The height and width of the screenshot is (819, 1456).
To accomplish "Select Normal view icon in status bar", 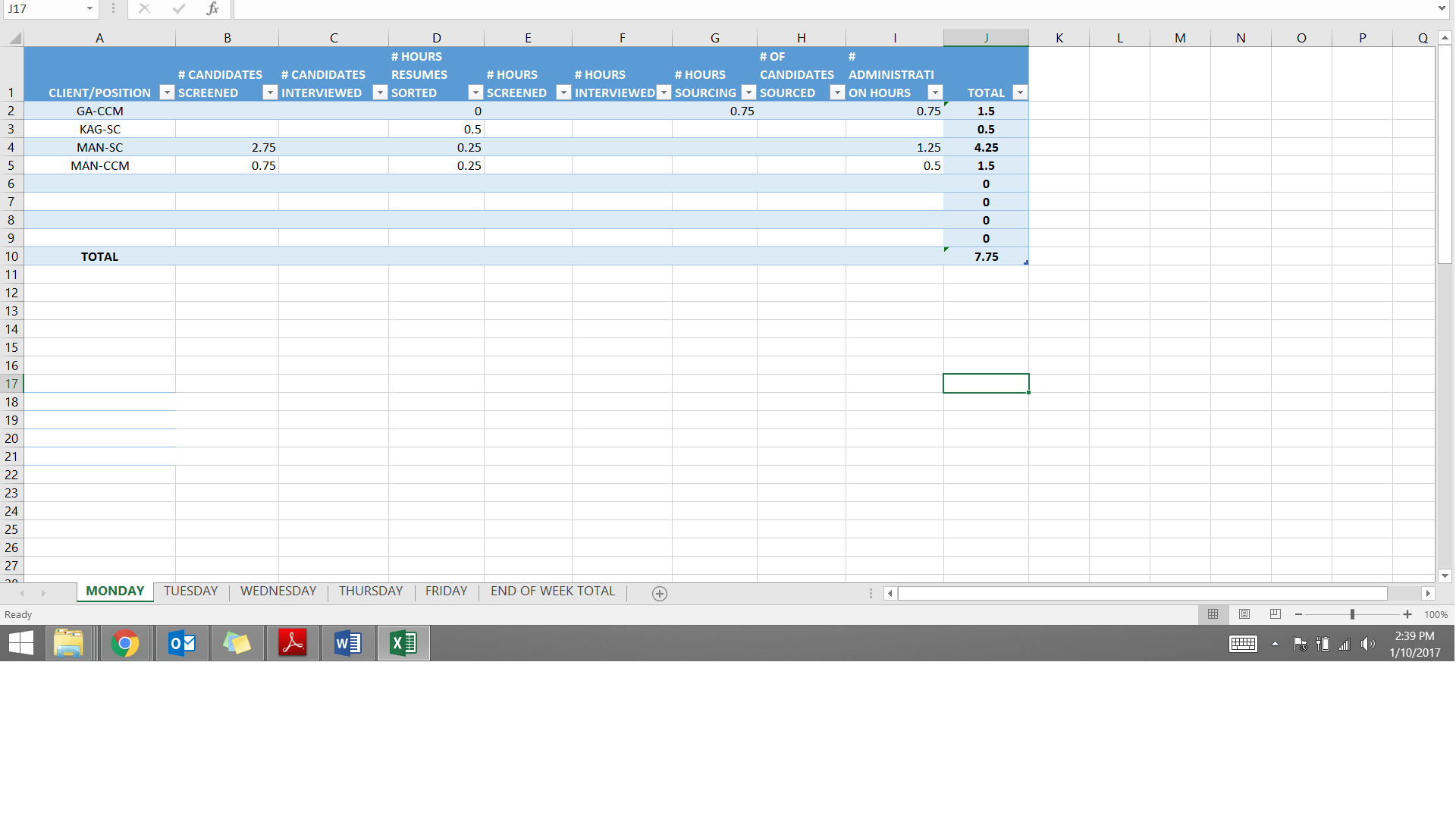I will point(1213,614).
